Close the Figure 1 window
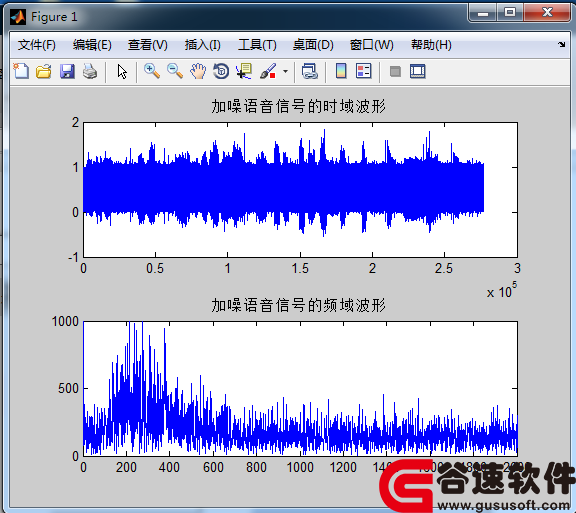Image resolution: width=576 pixels, height=513 pixels. coord(547,13)
